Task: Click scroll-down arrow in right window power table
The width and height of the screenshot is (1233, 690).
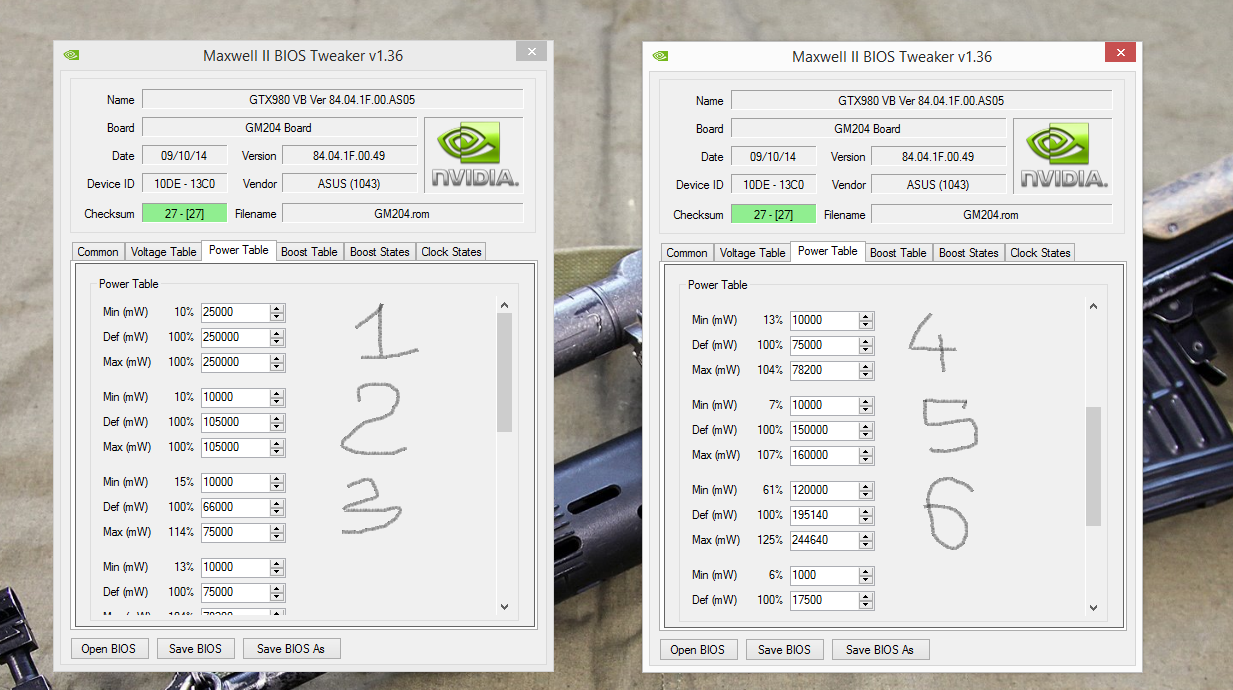Action: pos(1093,608)
